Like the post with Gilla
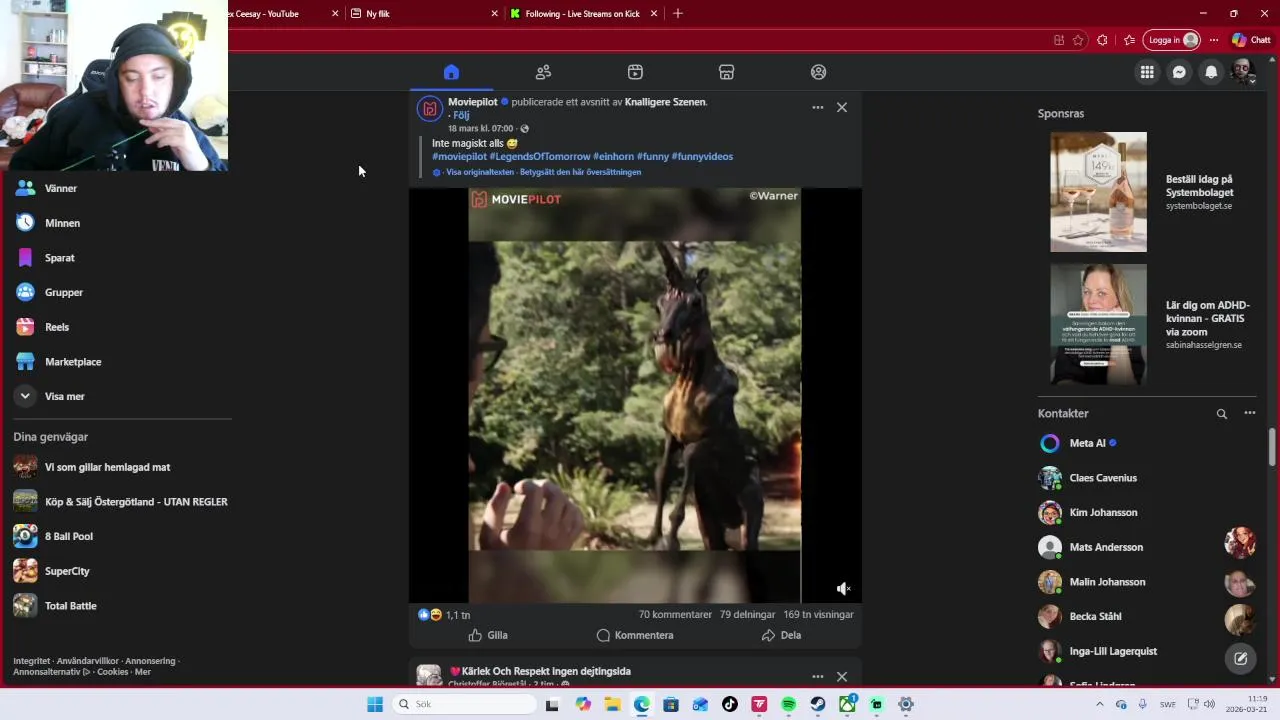This screenshot has height=720, width=1280. (488, 635)
